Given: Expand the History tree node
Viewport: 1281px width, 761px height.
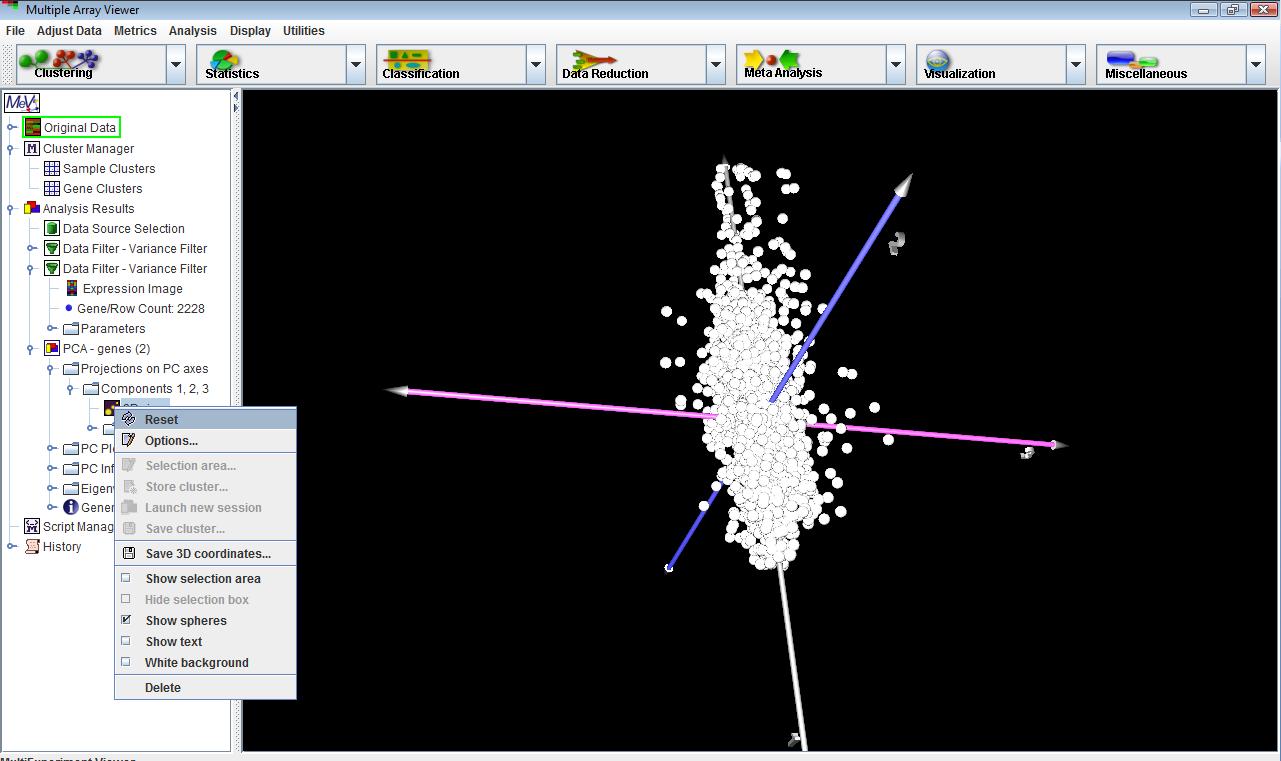Looking at the screenshot, I should click(12, 546).
